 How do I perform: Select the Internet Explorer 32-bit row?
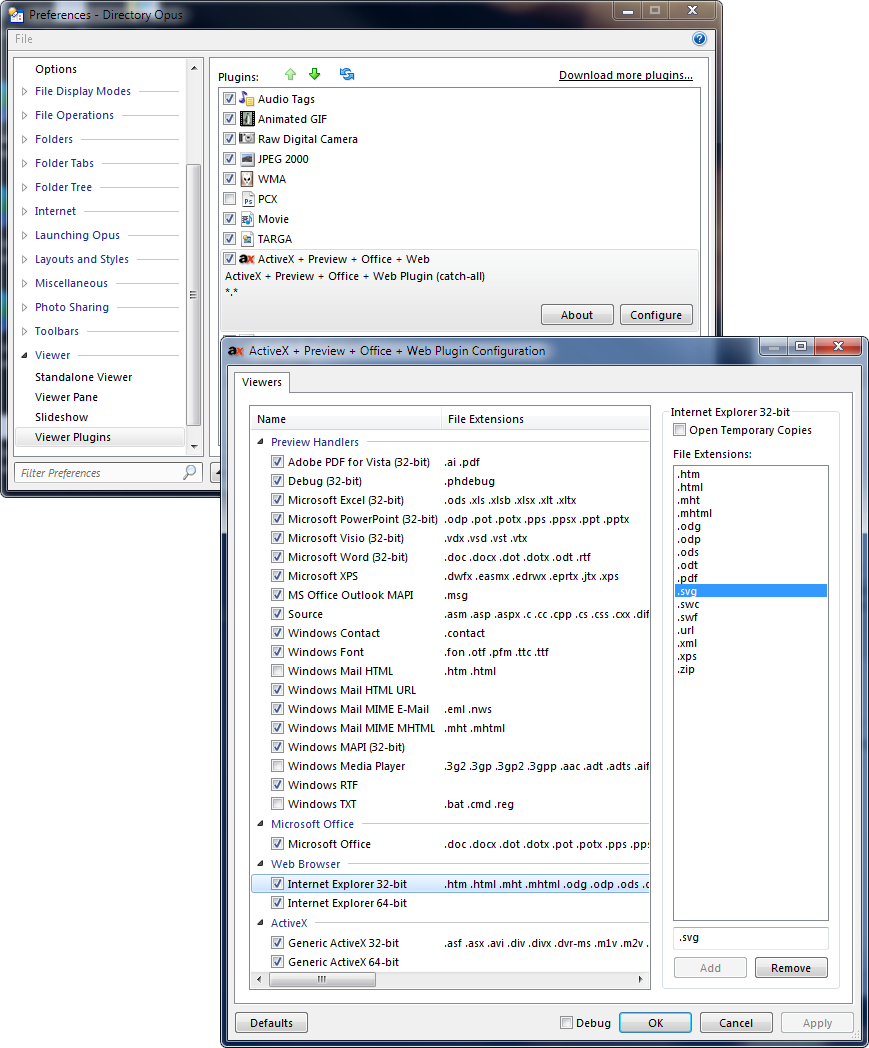click(451, 884)
